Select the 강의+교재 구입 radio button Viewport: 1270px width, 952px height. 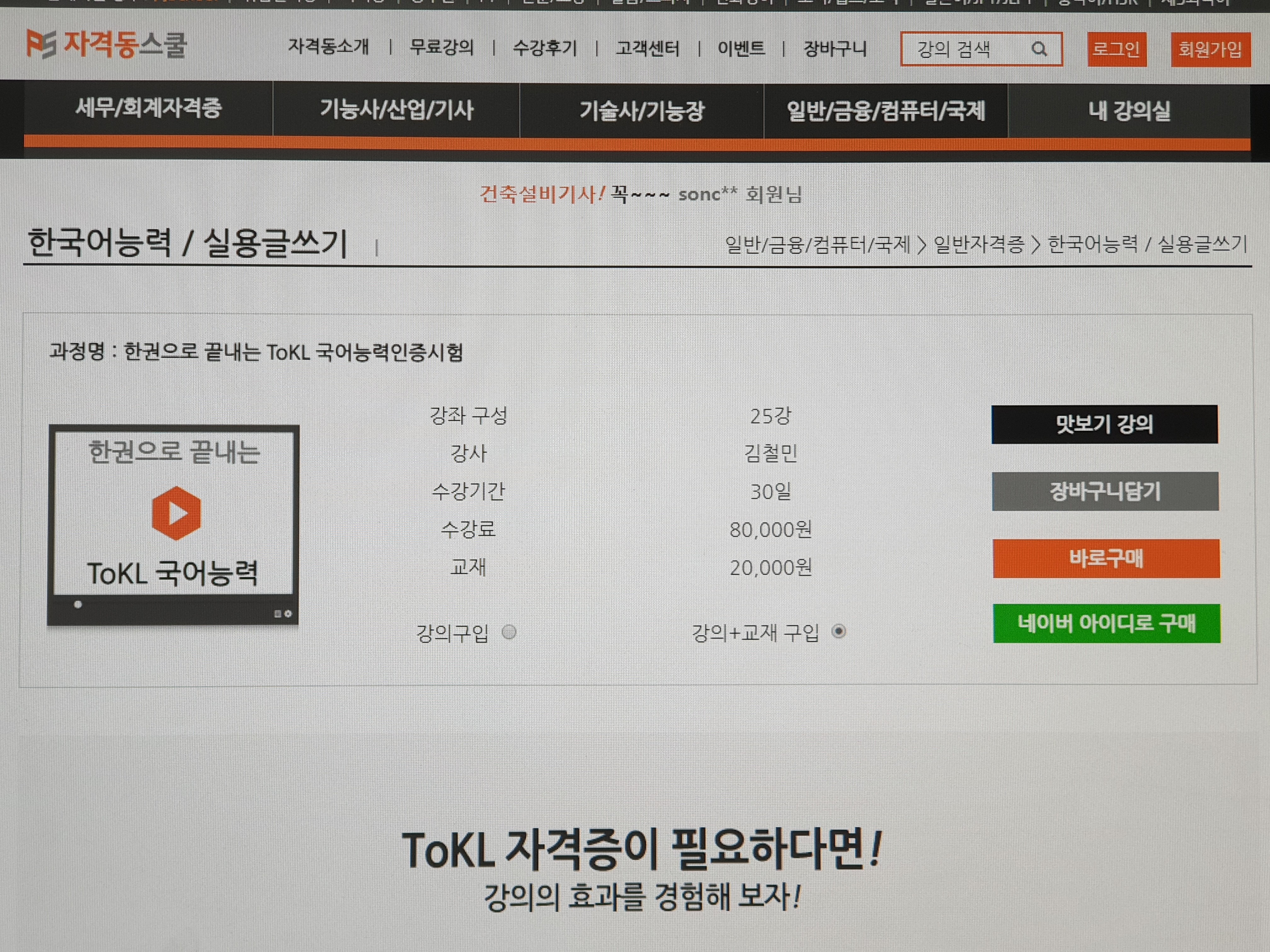(x=838, y=631)
